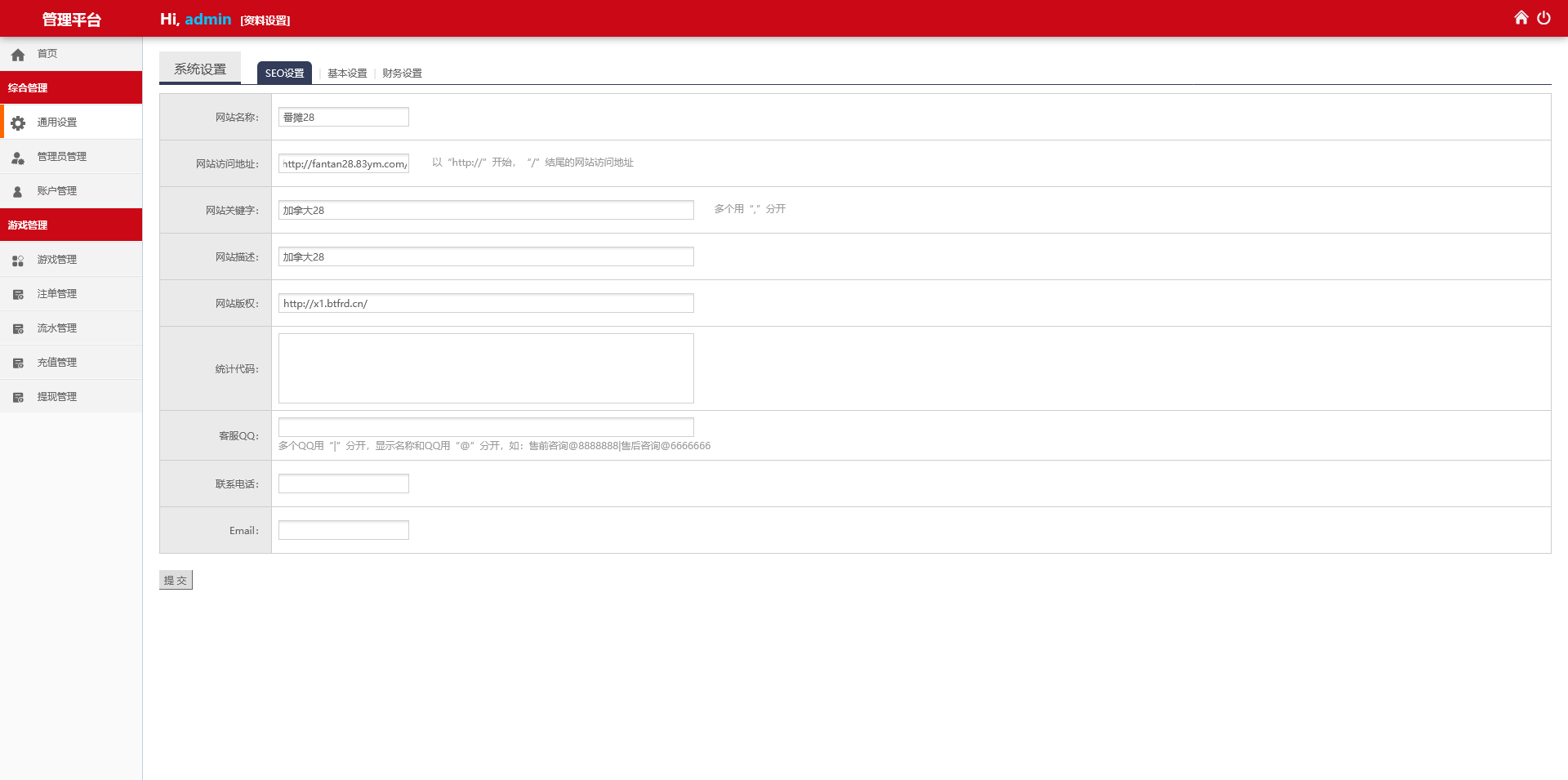Click the URL format hint beside 网站访问地址
The width and height of the screenshot is (1568, 780).
[x=532, y=163]
